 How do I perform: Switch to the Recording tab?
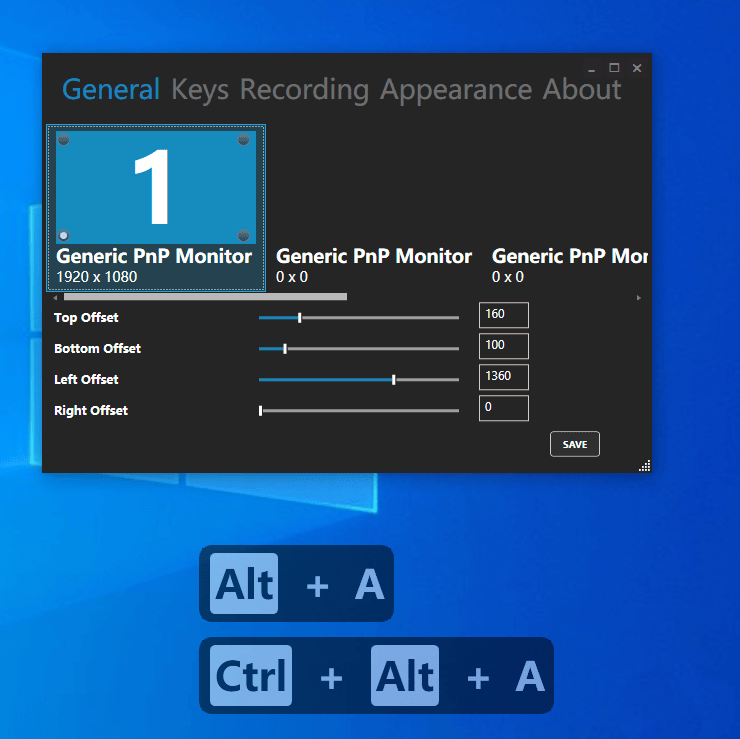pos(304,90)
